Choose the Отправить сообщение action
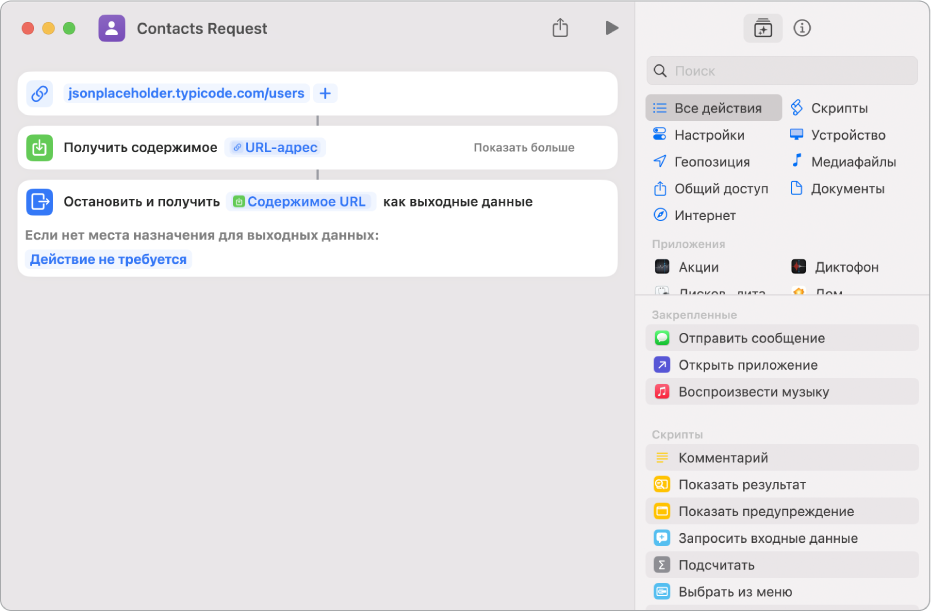The width and height of the screenshot is (931, 612). [751, 338]
